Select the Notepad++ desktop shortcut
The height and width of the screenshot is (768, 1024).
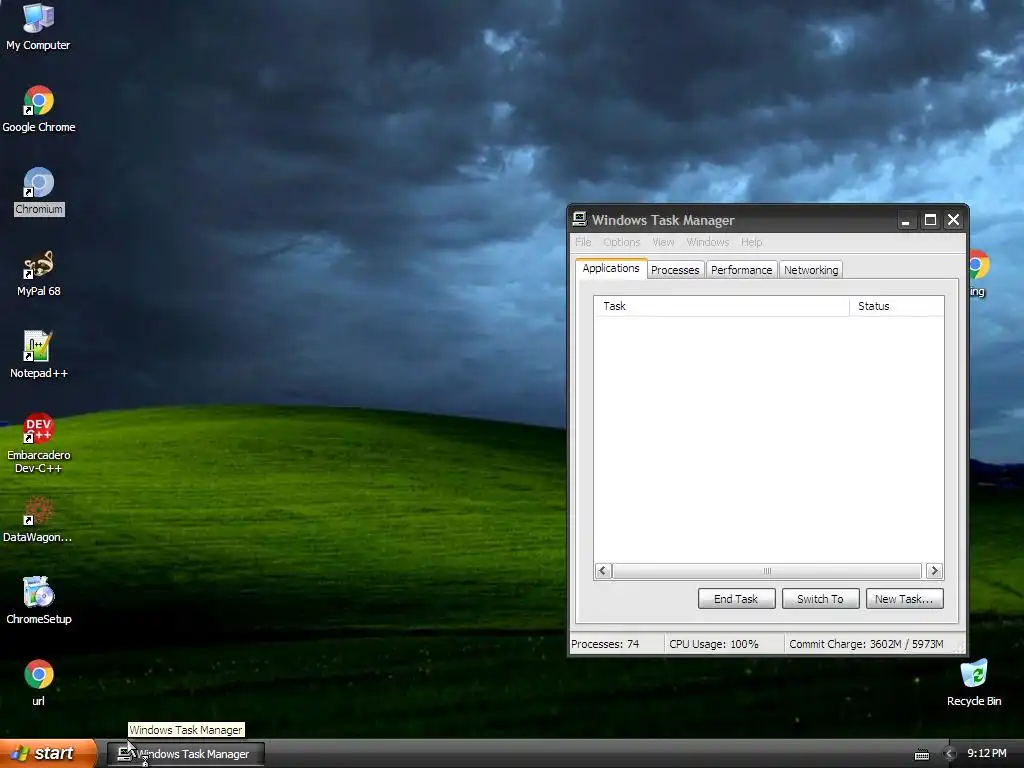coord(39,355)
